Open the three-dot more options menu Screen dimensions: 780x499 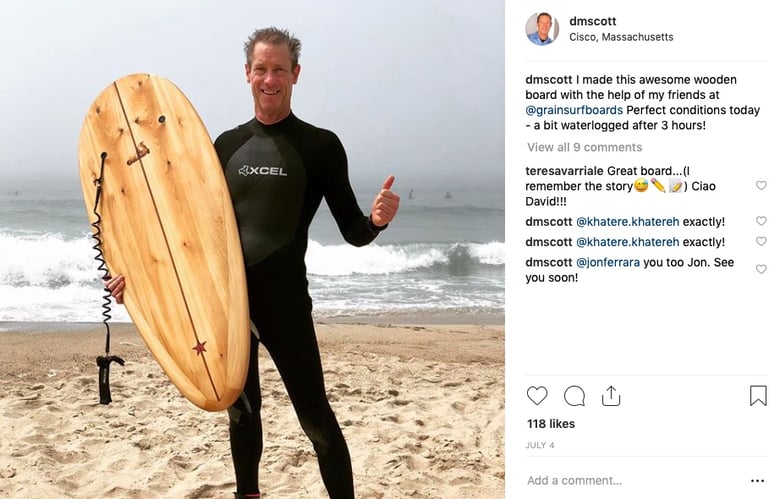tap(757, 481)
